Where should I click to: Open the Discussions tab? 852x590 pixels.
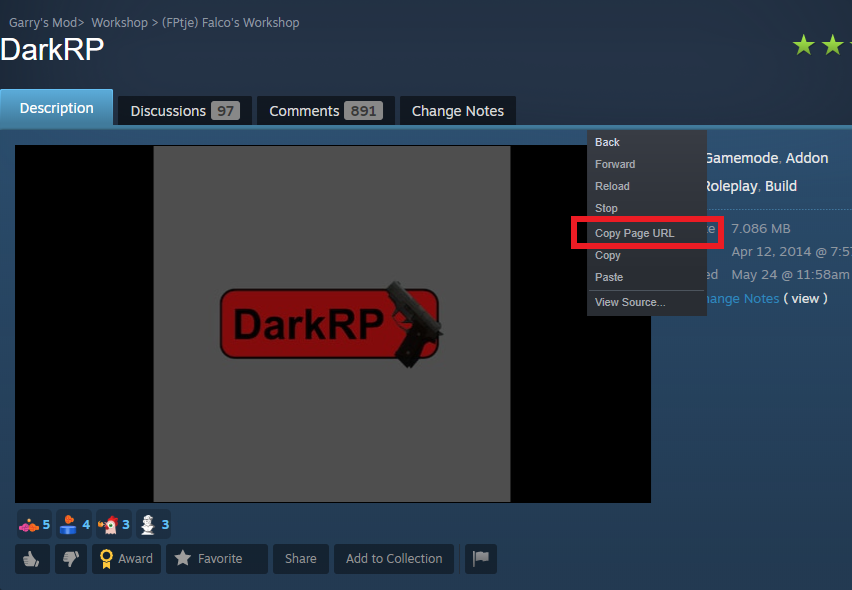[185, 111]
